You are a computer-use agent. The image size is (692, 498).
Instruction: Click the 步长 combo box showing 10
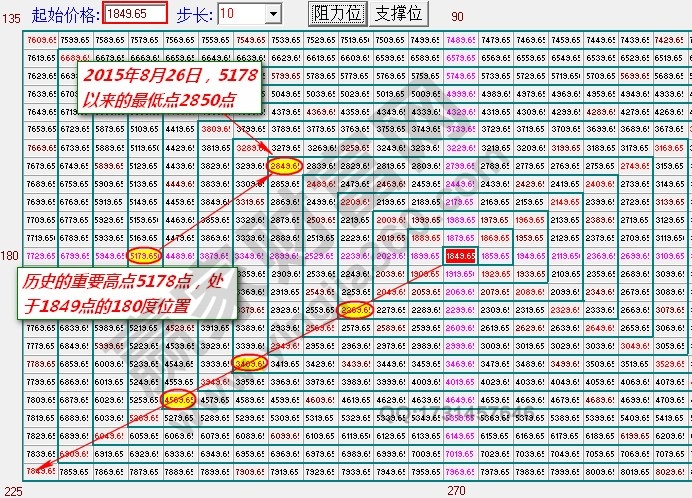point(240,13)
